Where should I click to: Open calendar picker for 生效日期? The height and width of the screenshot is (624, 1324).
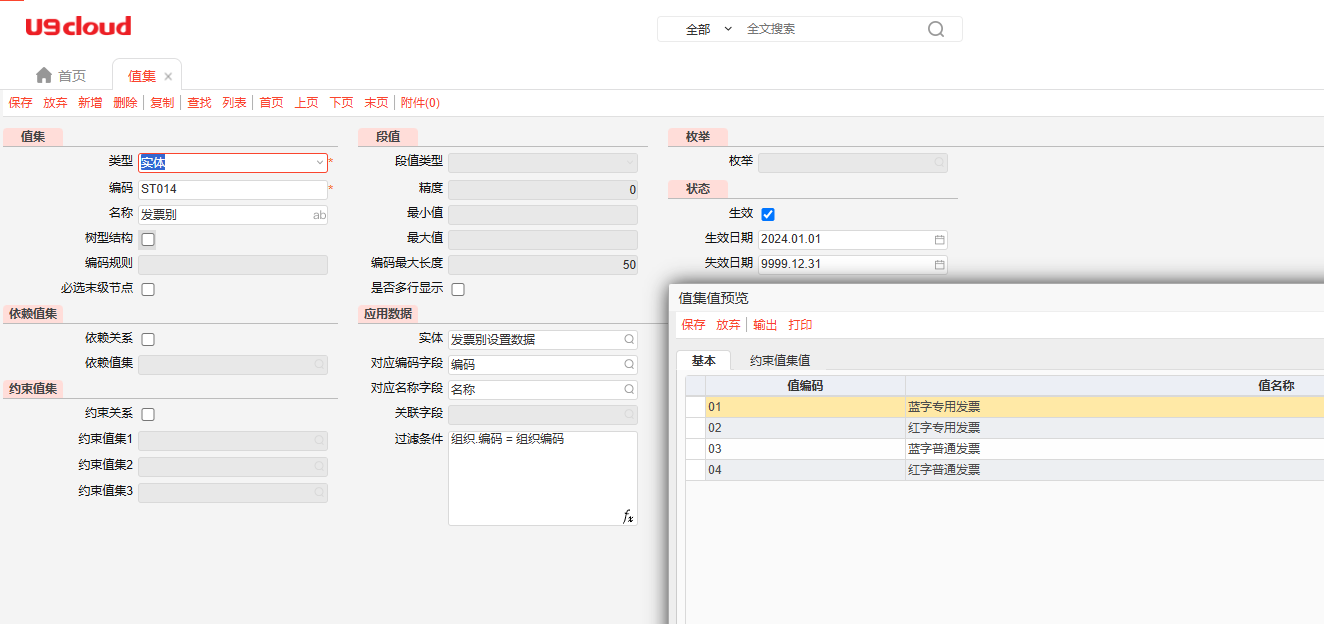pos(939,240)
